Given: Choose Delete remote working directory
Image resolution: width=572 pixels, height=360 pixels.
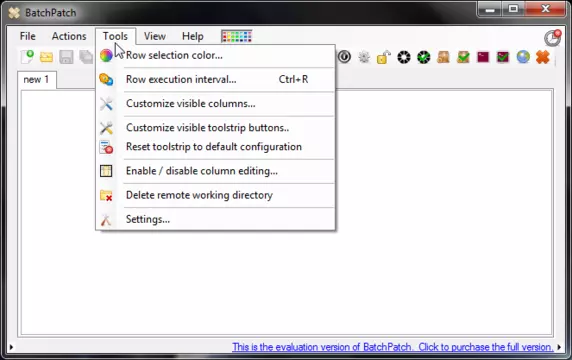Looking at the screenshot, I should click(216, 195).
